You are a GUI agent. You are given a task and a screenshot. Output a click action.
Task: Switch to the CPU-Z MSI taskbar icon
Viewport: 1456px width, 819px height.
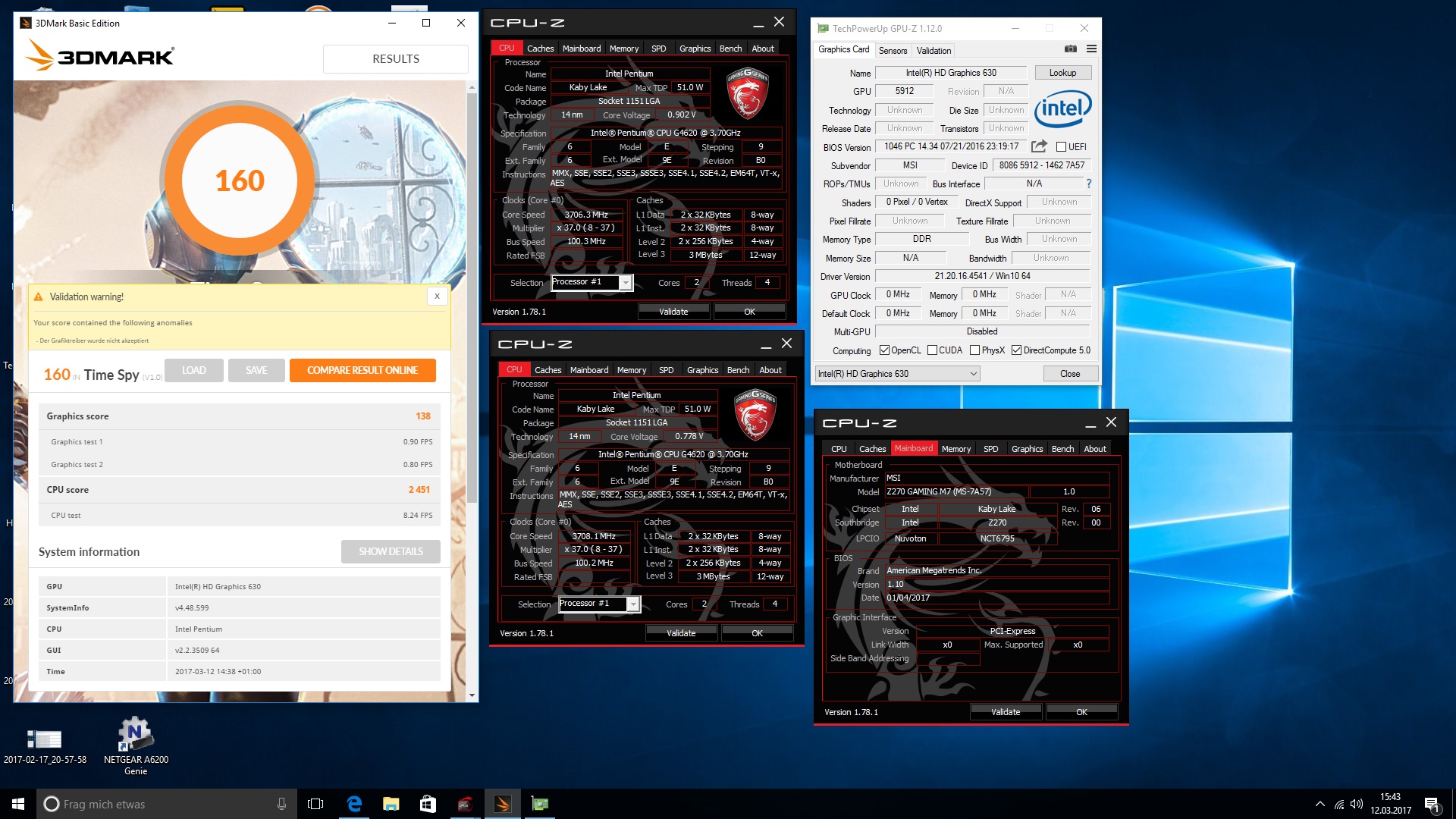(465, 804)
